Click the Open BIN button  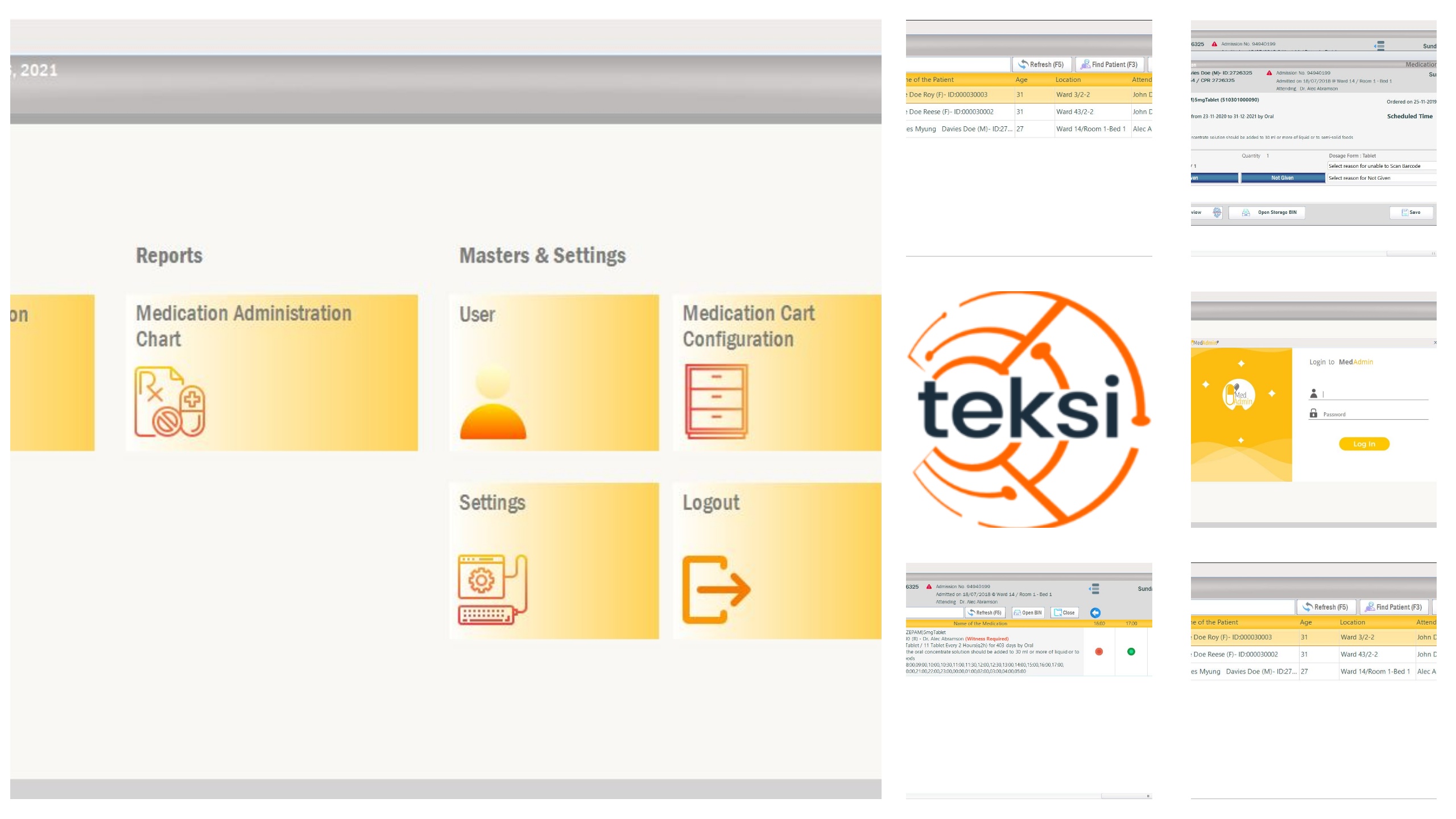(x=1028, y=613)
